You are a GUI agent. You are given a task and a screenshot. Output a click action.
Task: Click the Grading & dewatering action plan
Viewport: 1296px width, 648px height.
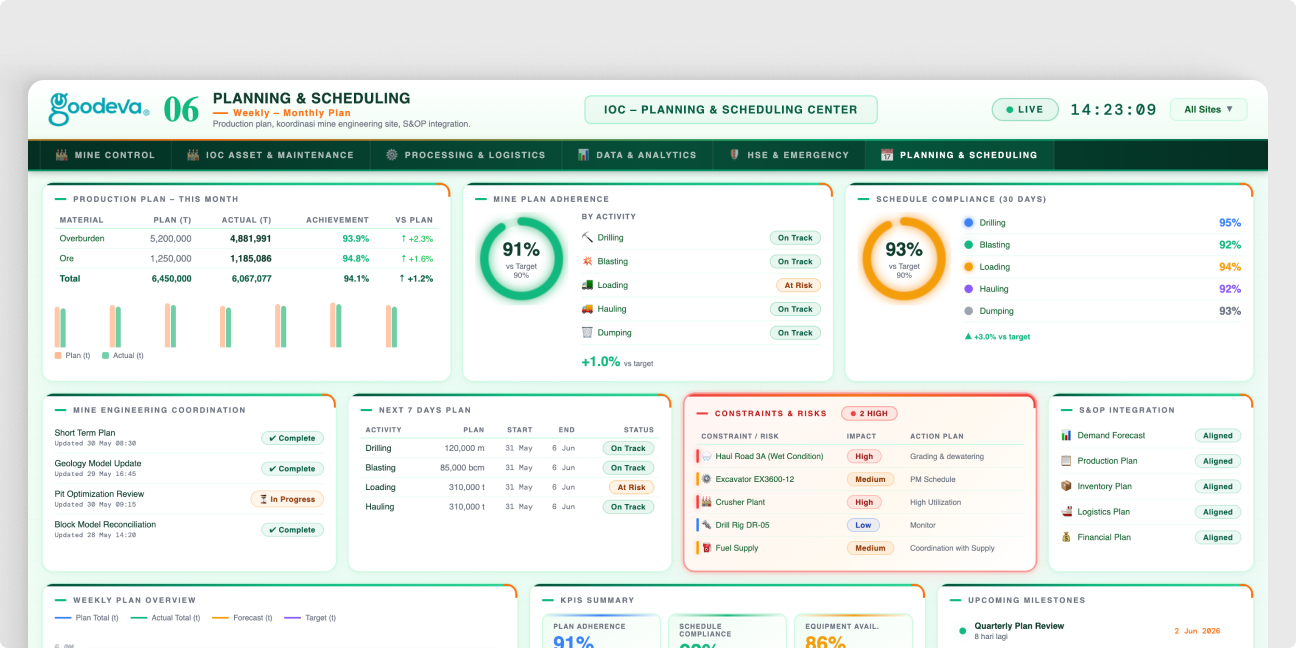[947, 456]
